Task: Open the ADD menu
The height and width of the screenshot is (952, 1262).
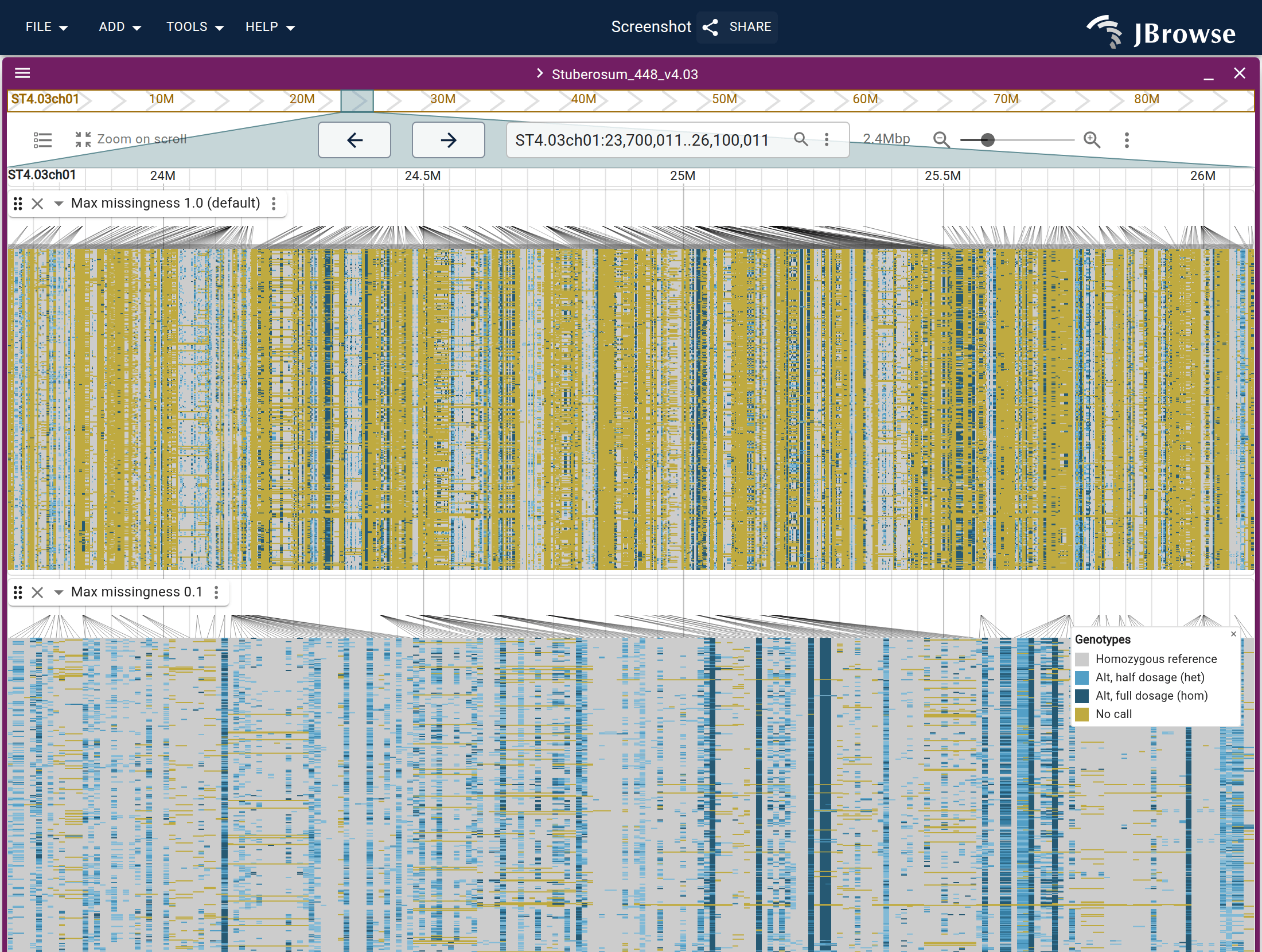Action: pyautogui.click(x=120, y=27)
